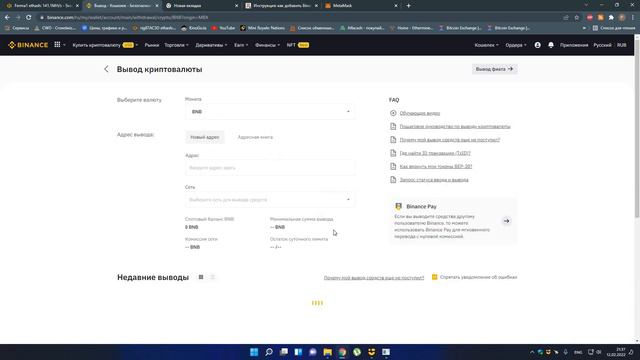The width and height of the screenshot is (640, 360).
Task: Click the Binance Pay shield icon
Action: pyautogui.click(x=399, y=206)
